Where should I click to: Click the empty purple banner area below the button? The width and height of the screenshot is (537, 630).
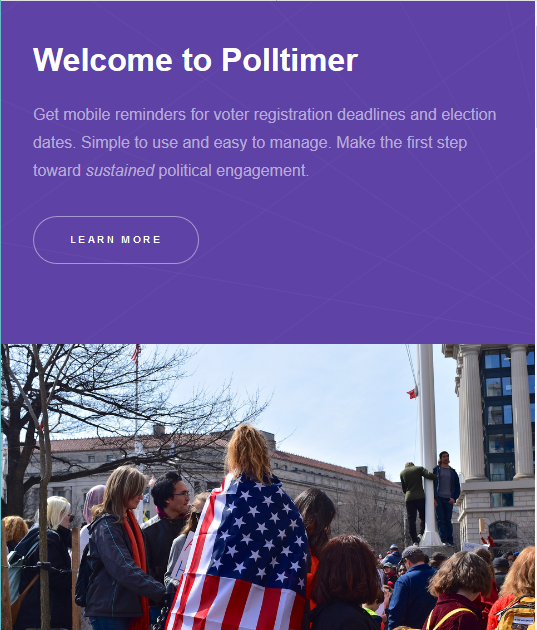point(268,305)
